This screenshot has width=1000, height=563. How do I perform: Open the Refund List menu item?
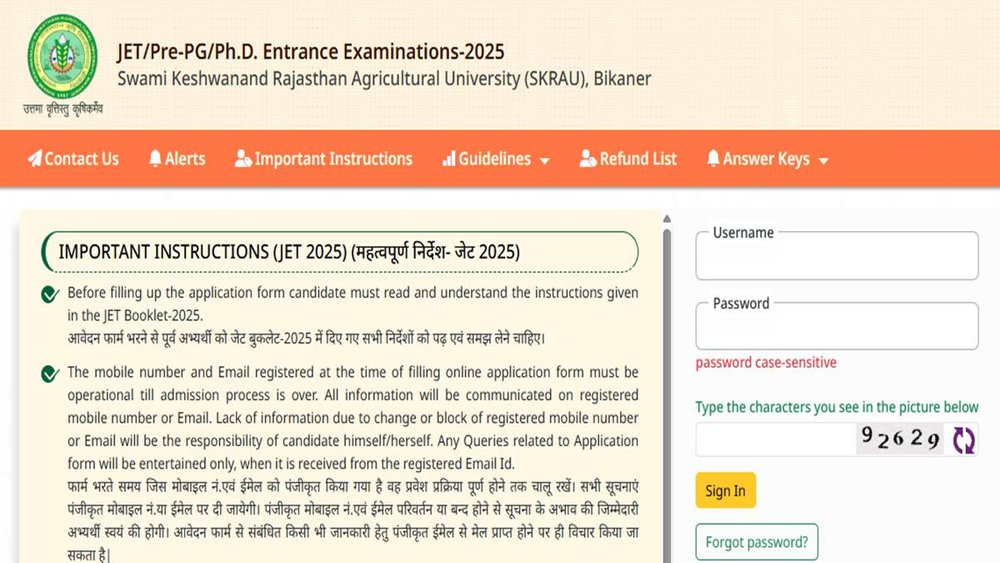[628, 159]
